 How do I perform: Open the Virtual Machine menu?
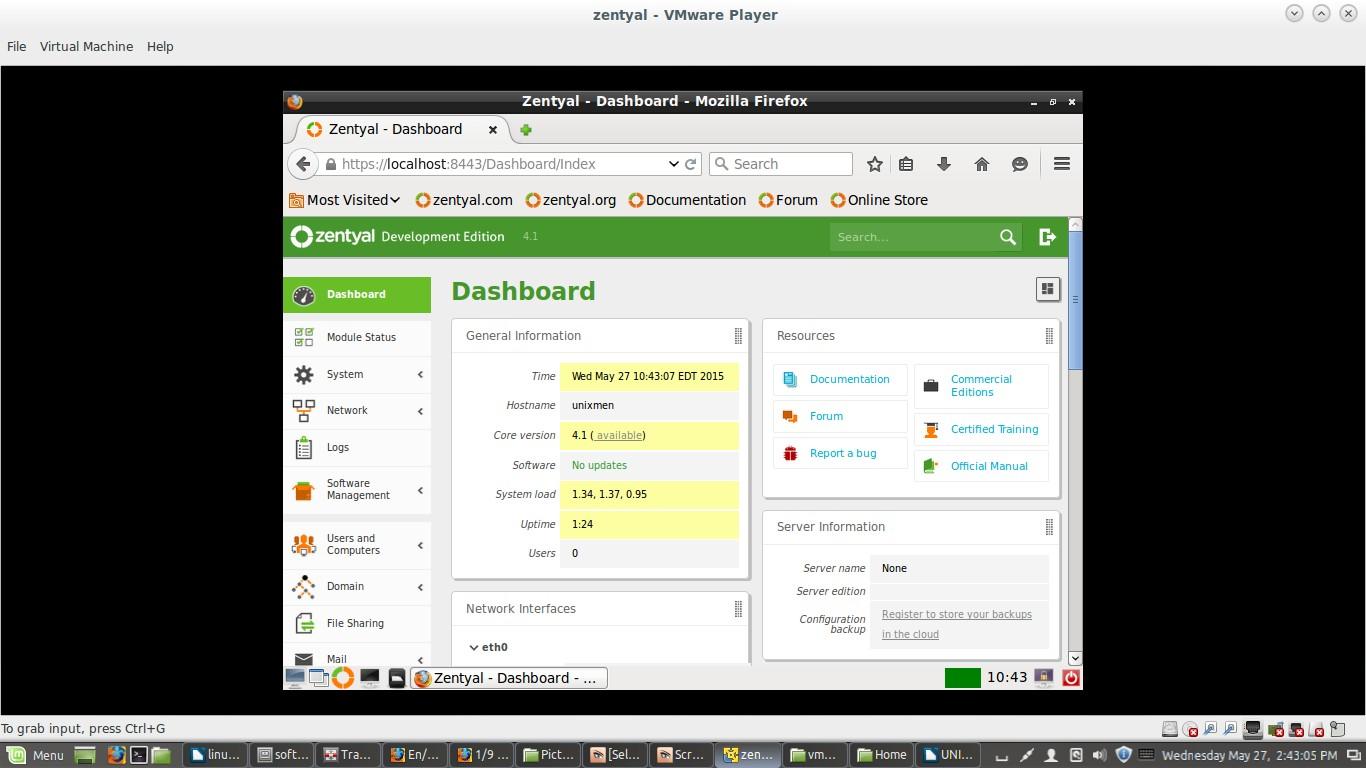[86, 46]
